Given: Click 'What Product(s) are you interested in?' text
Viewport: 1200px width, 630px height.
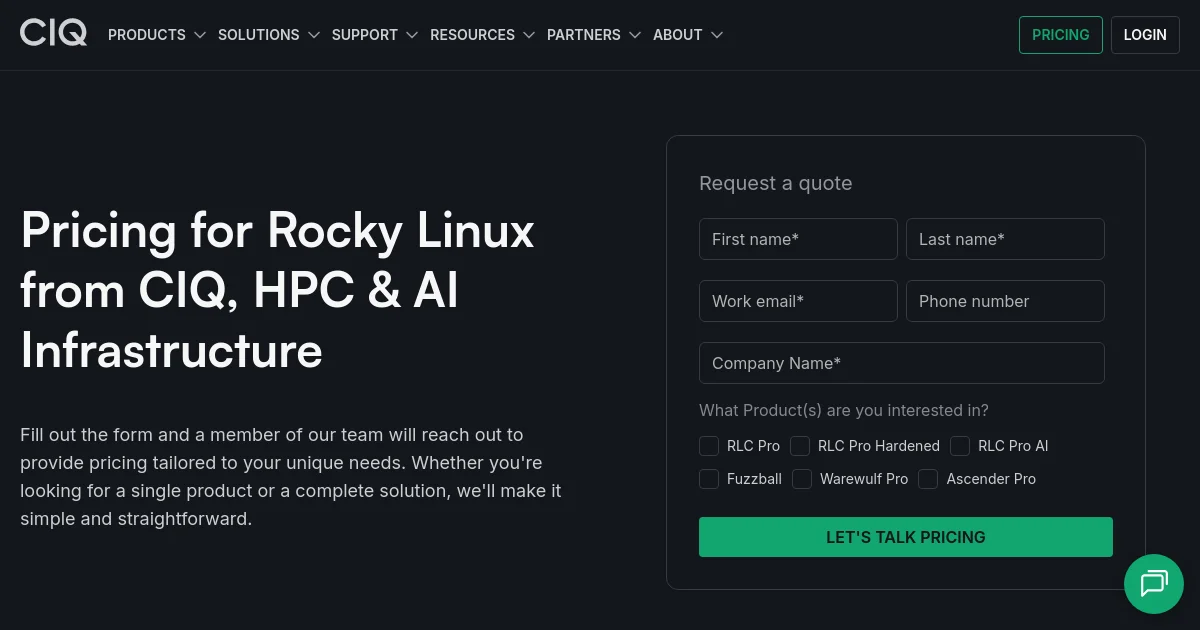Looking at the screenshot, I should pos(844,410).
